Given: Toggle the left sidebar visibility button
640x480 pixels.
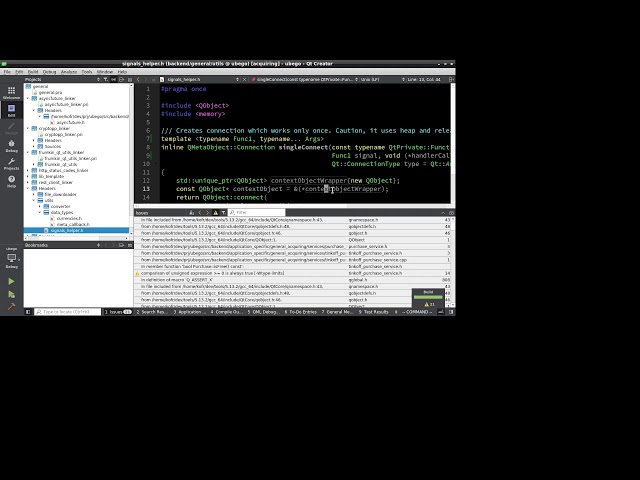Looking at the screenshot, I should (x=28, y=312).
